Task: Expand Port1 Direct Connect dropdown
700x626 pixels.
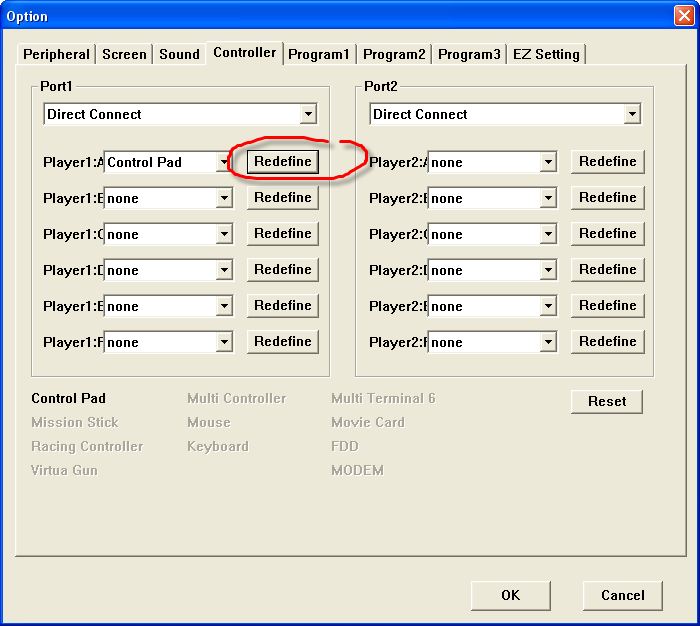Action: [308, 114]
